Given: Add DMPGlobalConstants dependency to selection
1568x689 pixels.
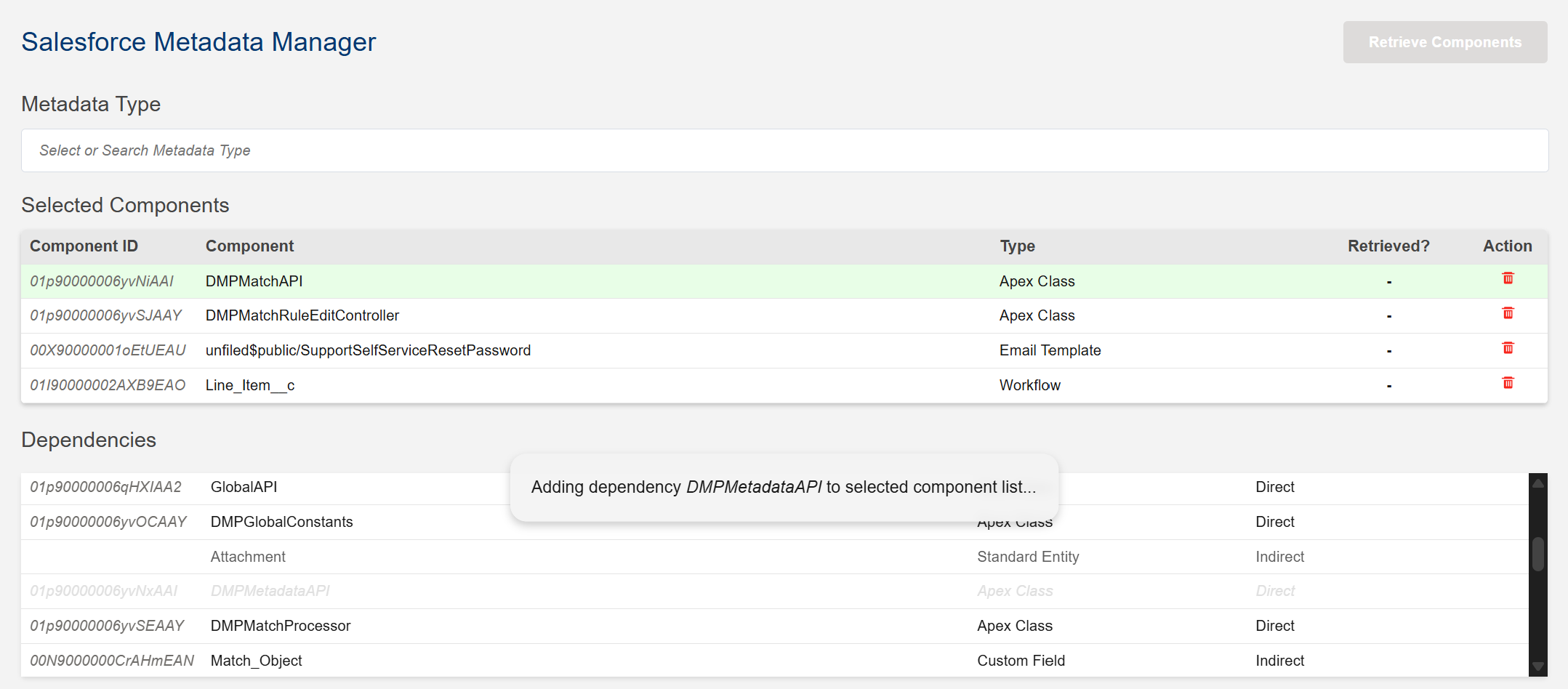Looking at the screenshot, I should click(x=775, y=522).
